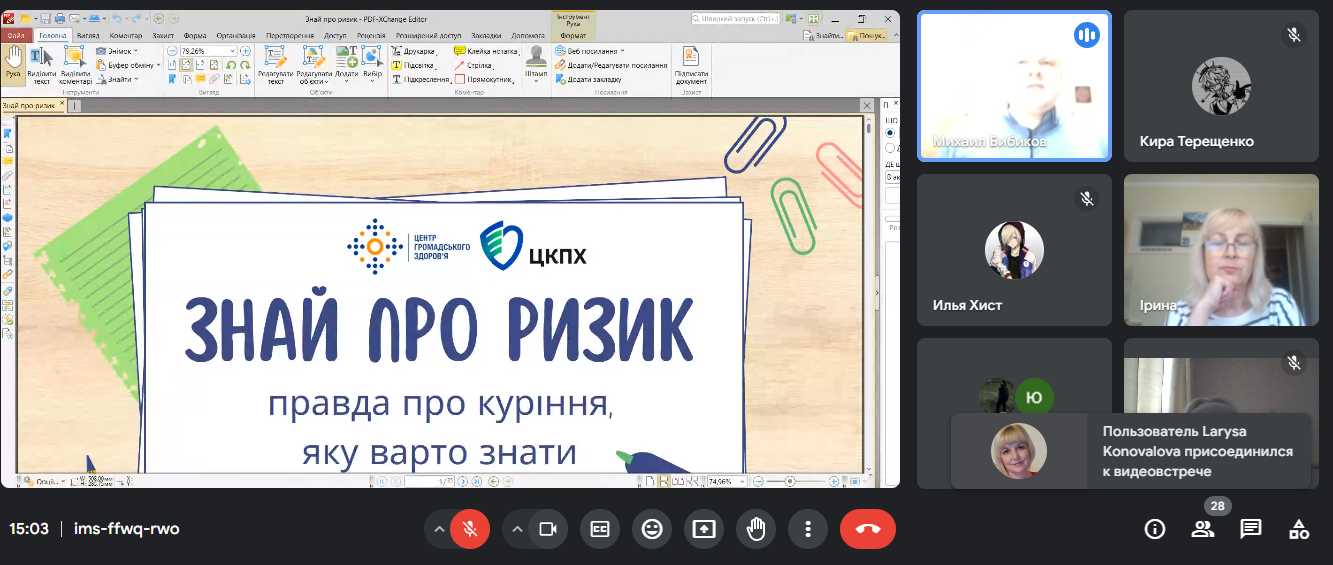
Task: Click the Larysa Konovalova joined notification
Action: coord(1130,451)
